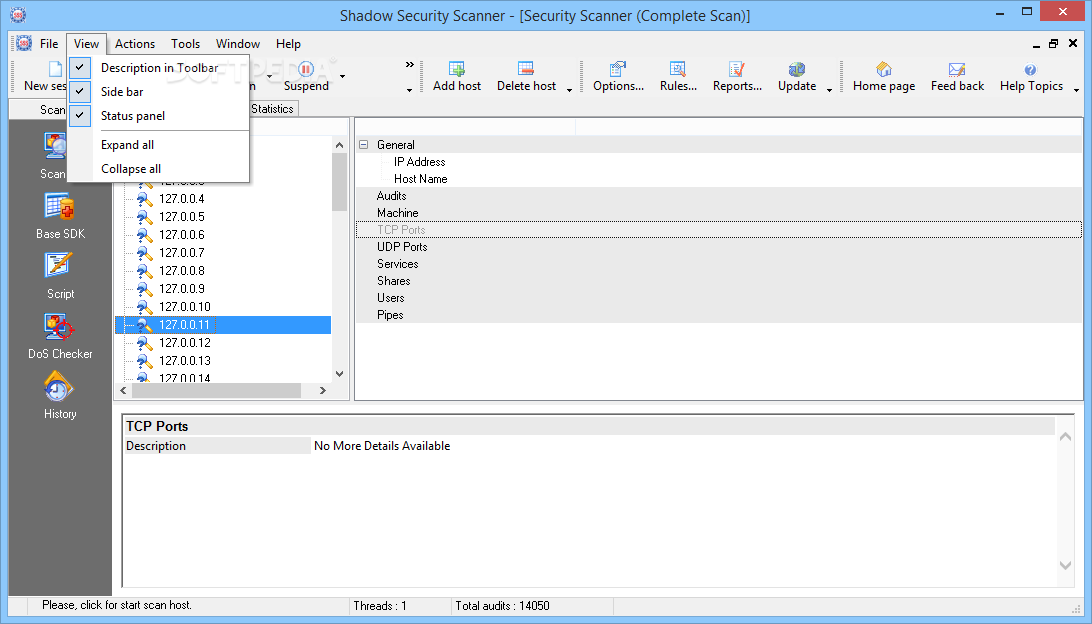The image size is (1092, 624).
Task: Click the Update toolbar icon
Action: pos(797,69)
